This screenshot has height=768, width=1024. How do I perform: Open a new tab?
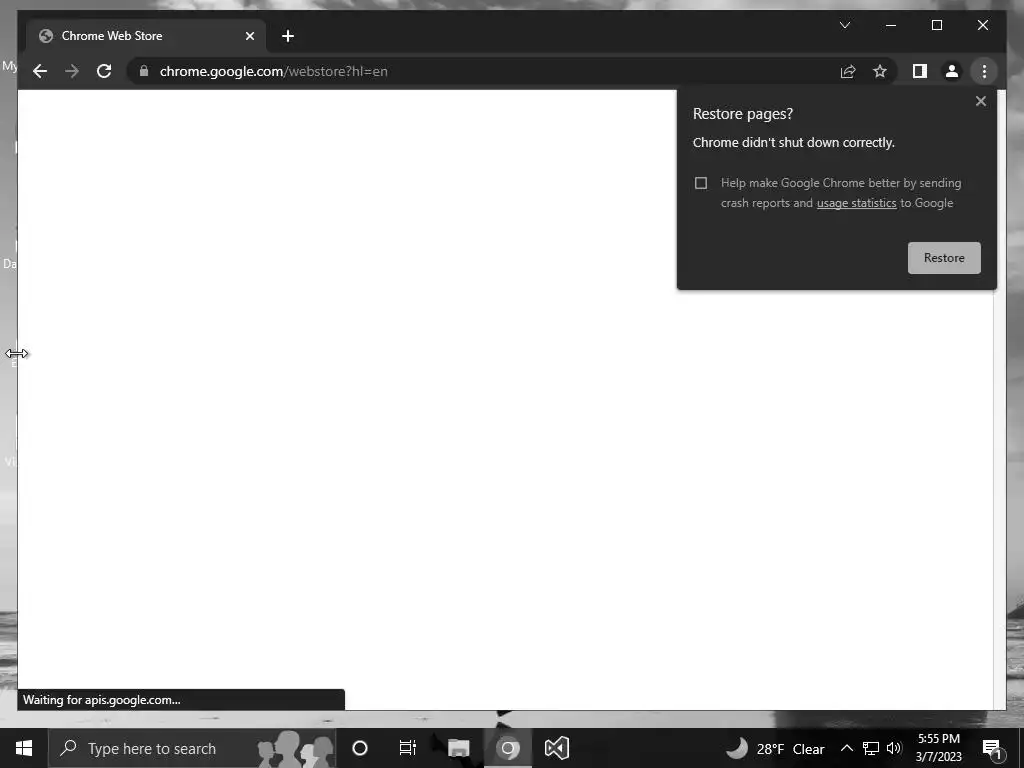point(288,36)
